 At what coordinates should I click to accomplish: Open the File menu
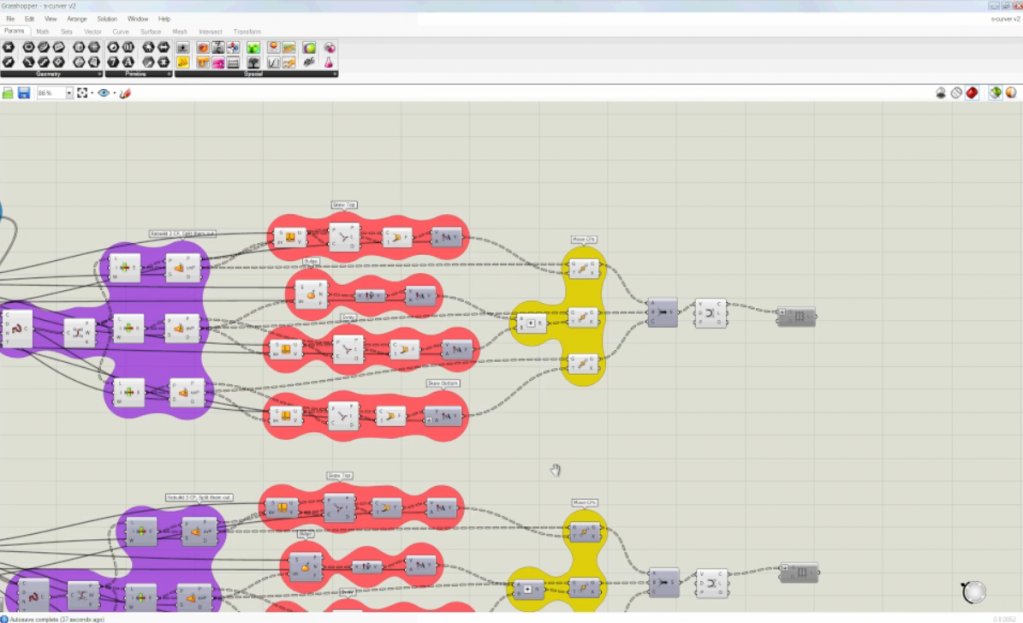(x=10, y=19)
